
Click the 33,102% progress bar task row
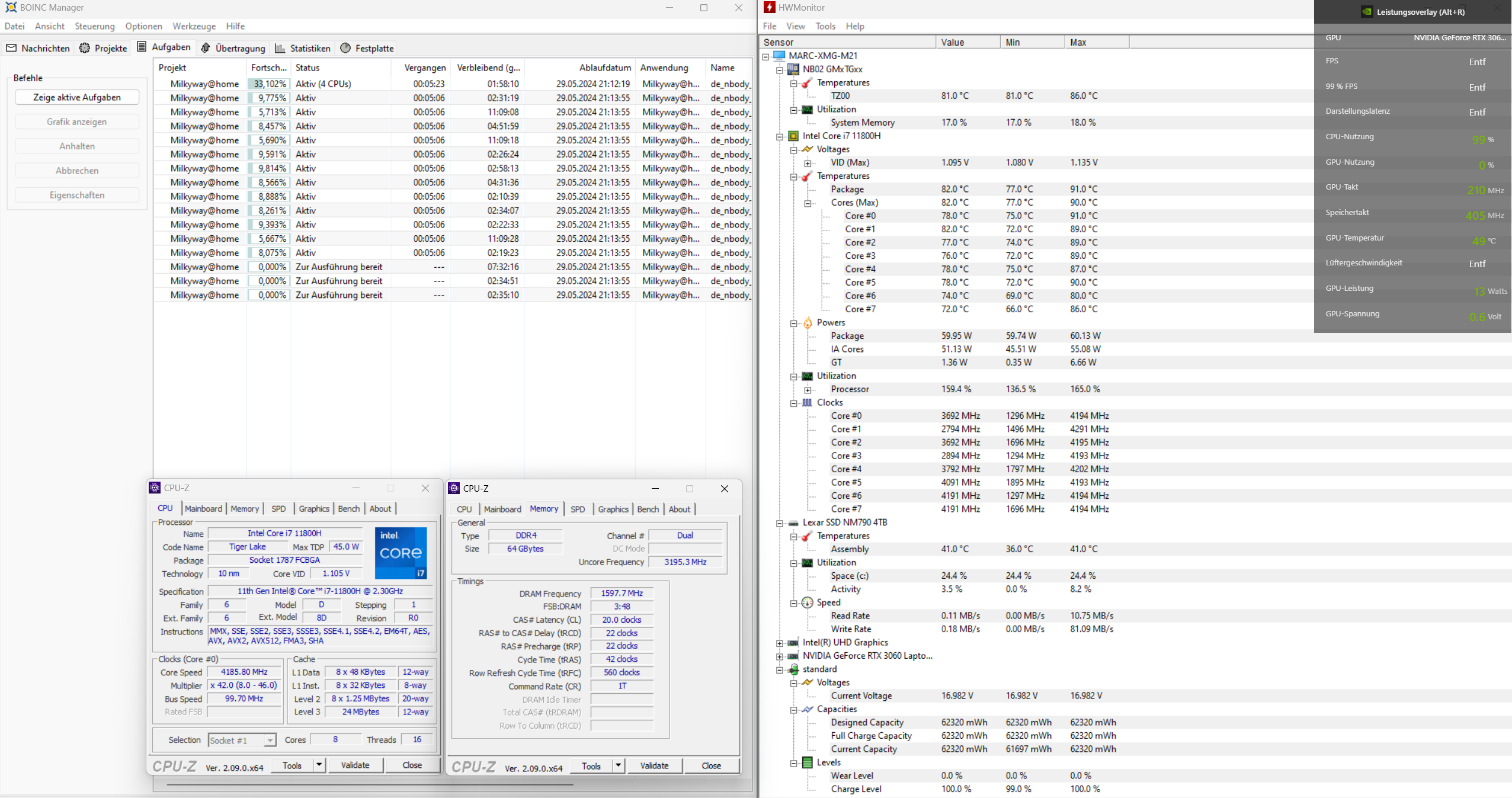[270, 84]
